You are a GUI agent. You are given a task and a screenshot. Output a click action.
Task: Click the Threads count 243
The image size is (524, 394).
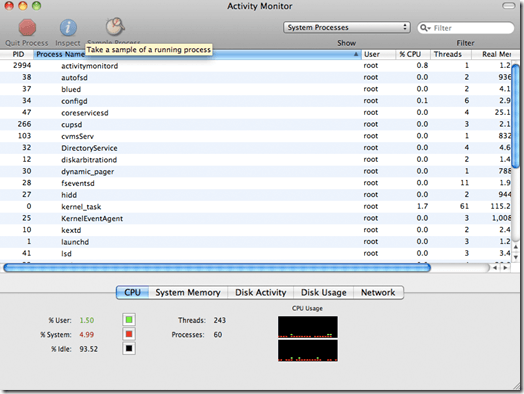click(220, 320)
